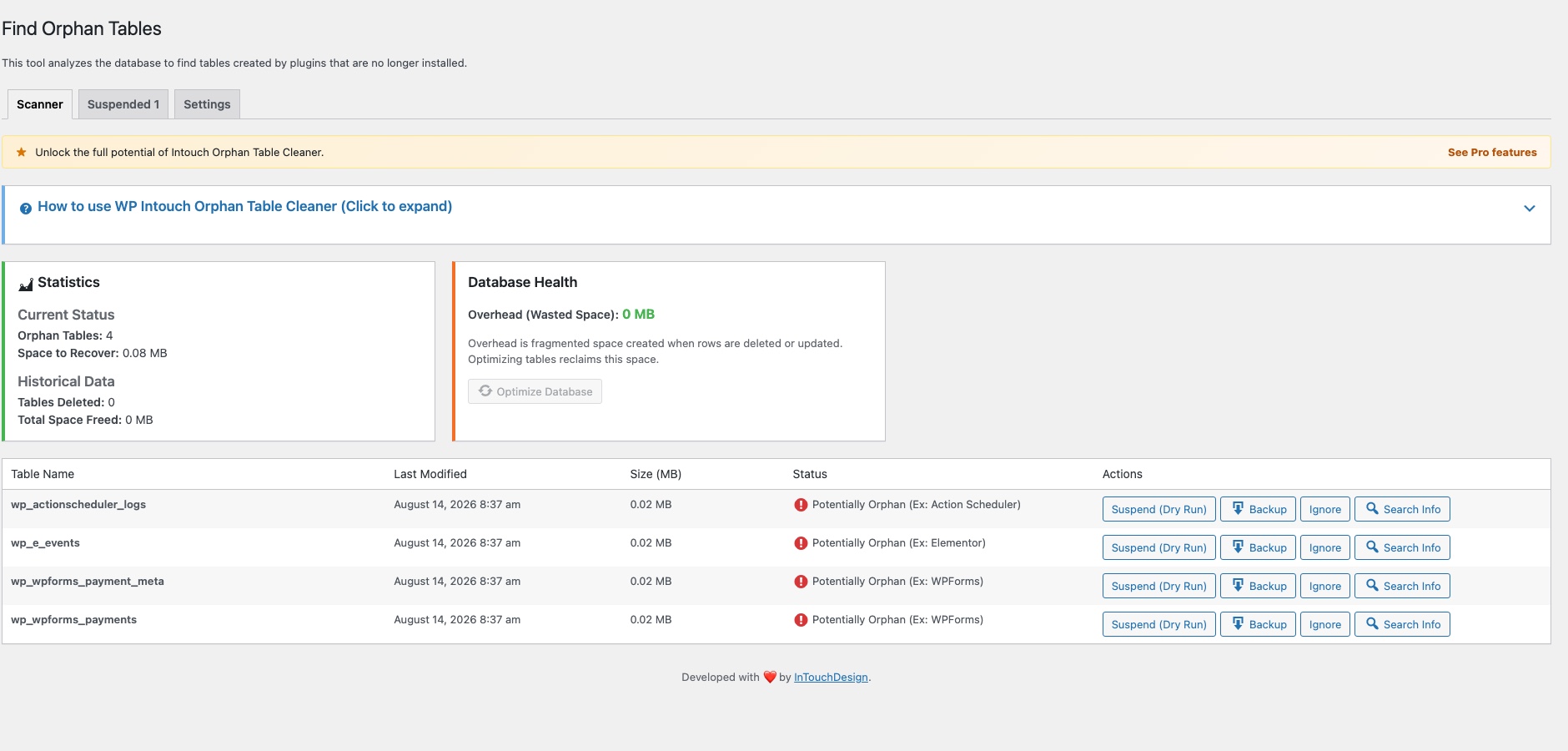Click warning icon in wp_wpforms_payment_meta row
The height and width of the screenshot is (751, 1568).
[x=801, y=582]
